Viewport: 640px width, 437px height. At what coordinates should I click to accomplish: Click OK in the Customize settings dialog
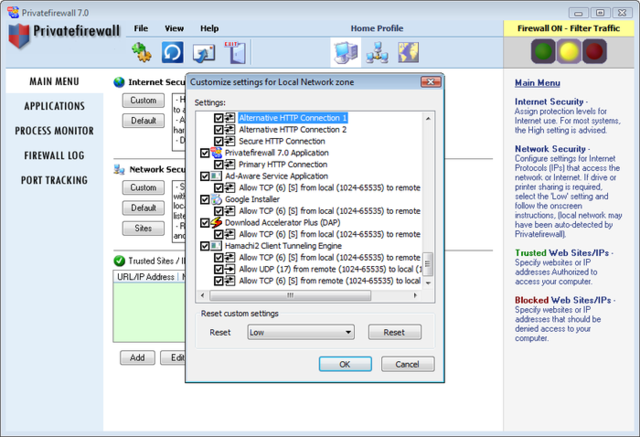[x=345, y=364]
